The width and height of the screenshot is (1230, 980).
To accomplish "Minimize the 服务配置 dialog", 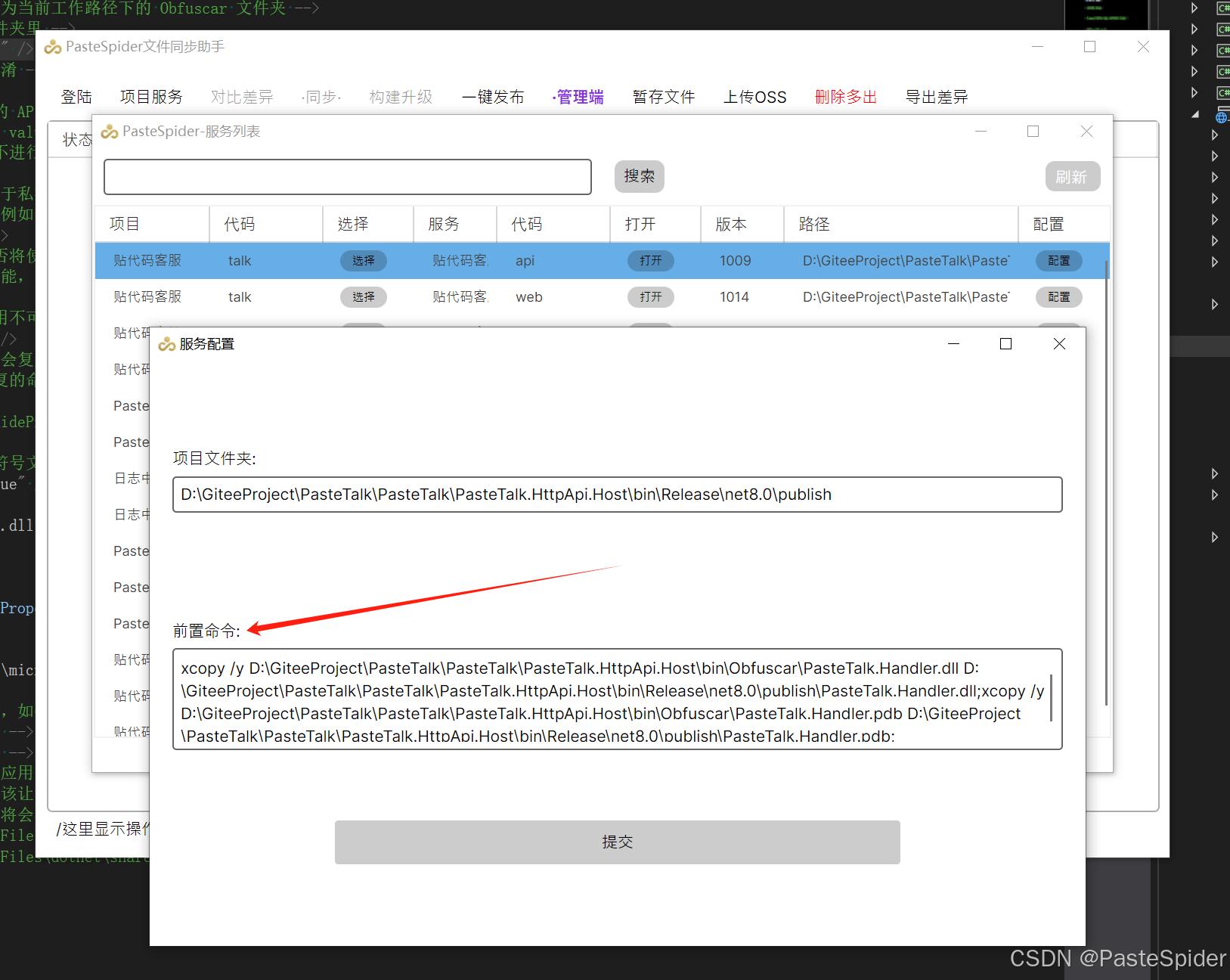I will [x=954, y=344].
